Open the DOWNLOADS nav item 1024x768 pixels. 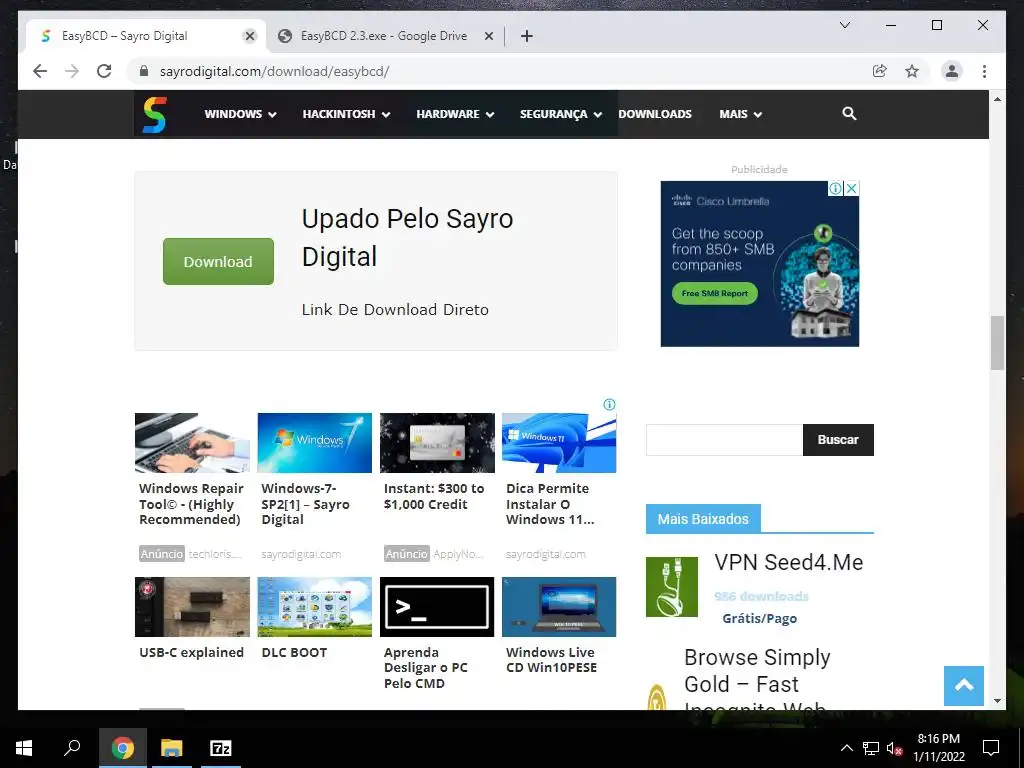[x=655, y=114]
